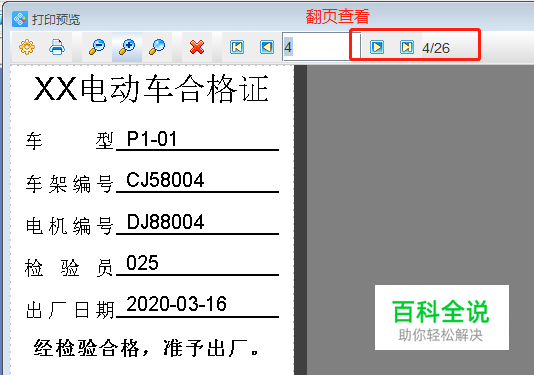Select frame number CJ58004

click(165, 180)
